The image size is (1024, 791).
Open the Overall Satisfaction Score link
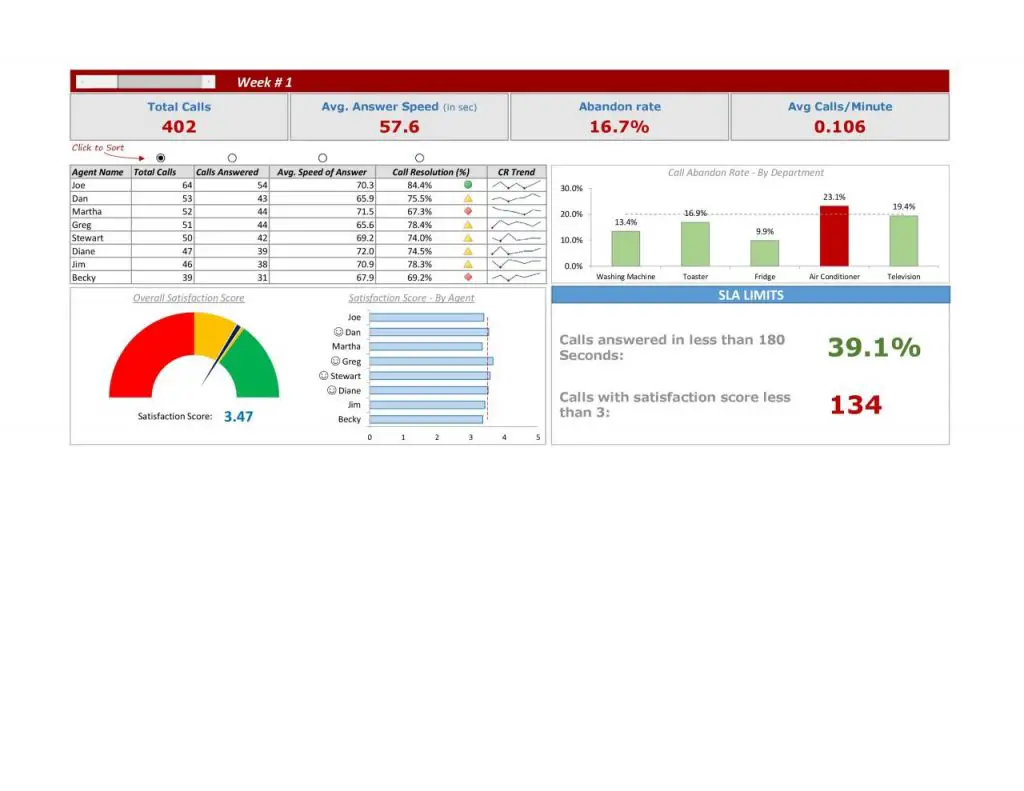188,297
